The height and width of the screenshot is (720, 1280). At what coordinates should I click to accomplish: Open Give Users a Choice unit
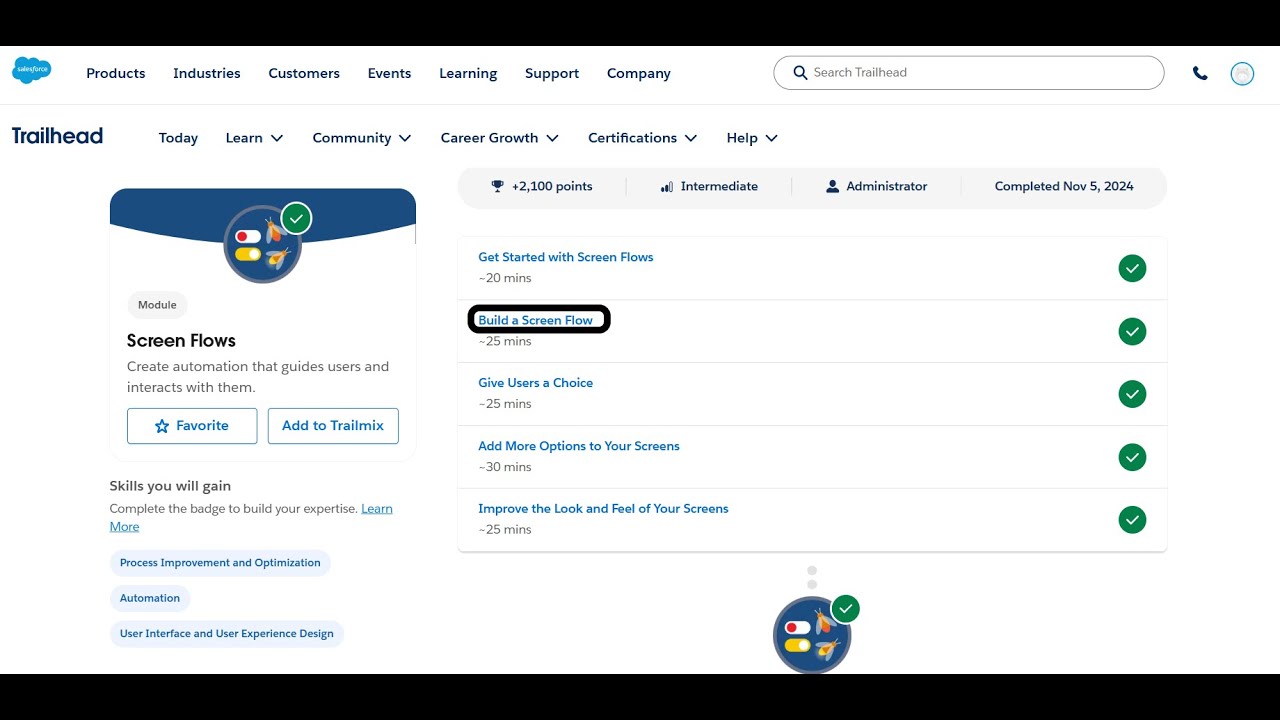tap(536, 383)
